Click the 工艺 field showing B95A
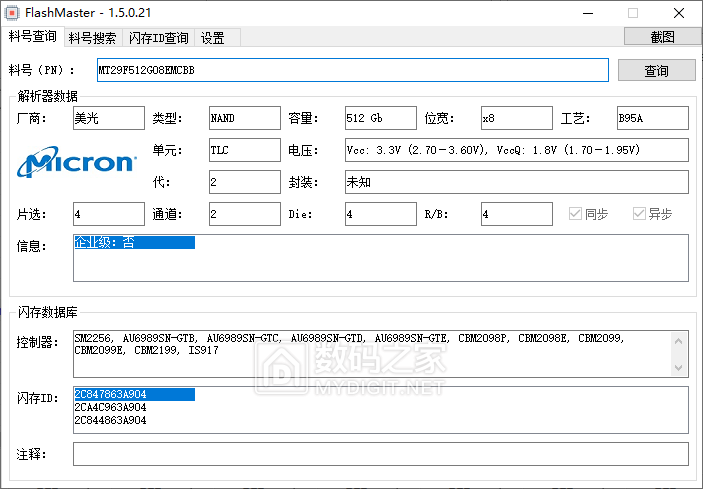The image size is (703, 489). coord(652,118)
